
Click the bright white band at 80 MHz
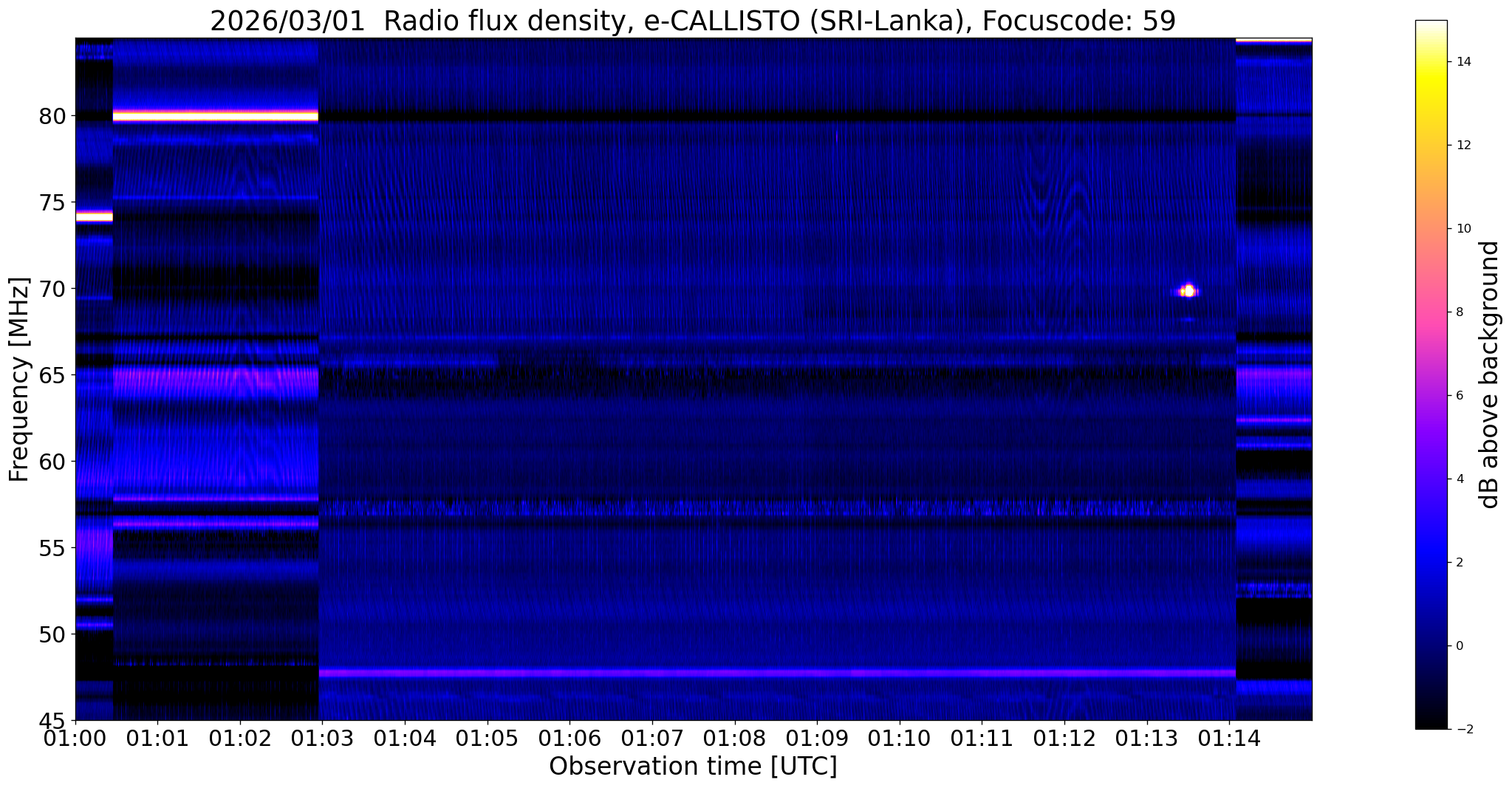pyautogui.click(x=216, y=116)
